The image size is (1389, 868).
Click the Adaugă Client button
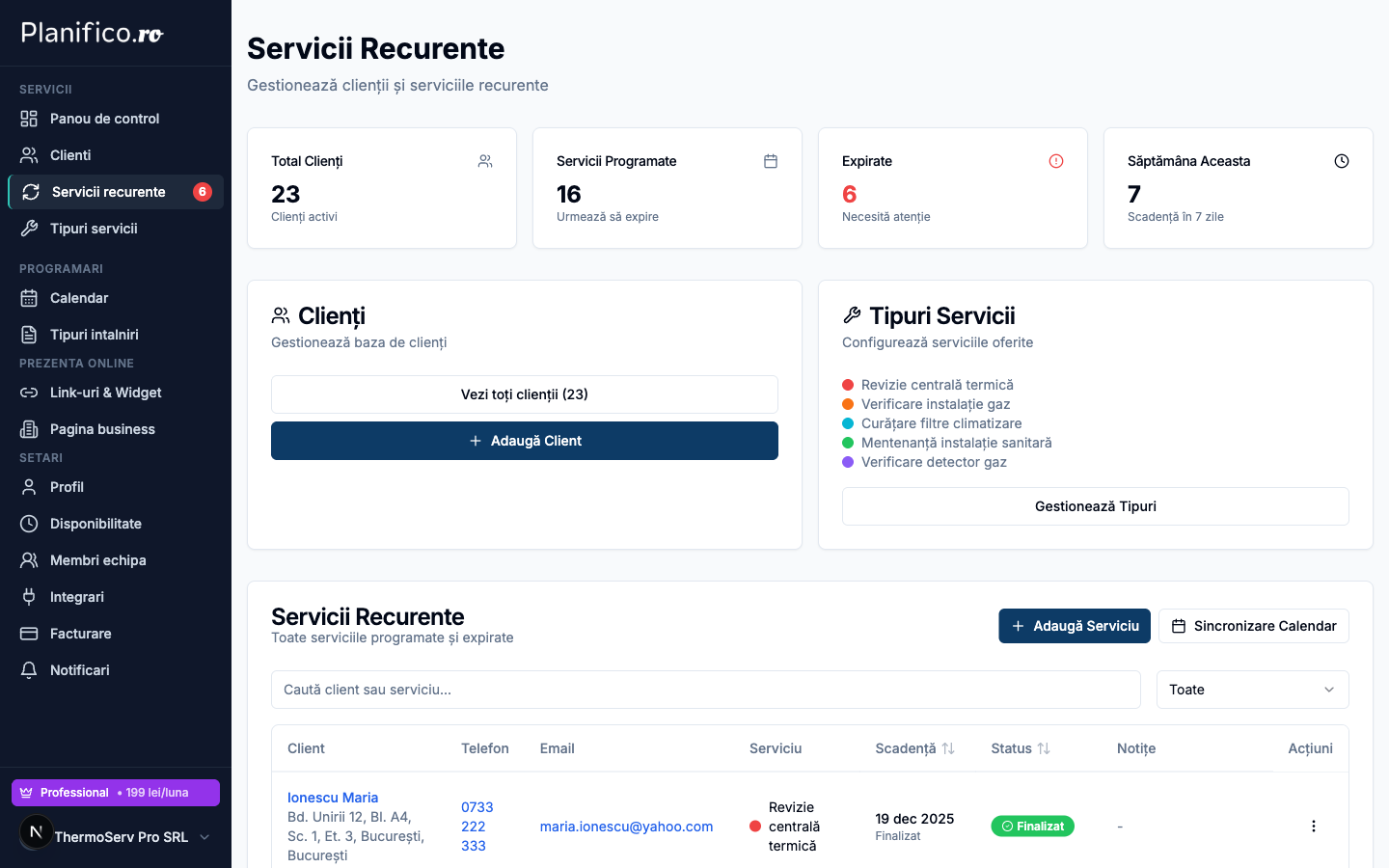tap(524, 440)
